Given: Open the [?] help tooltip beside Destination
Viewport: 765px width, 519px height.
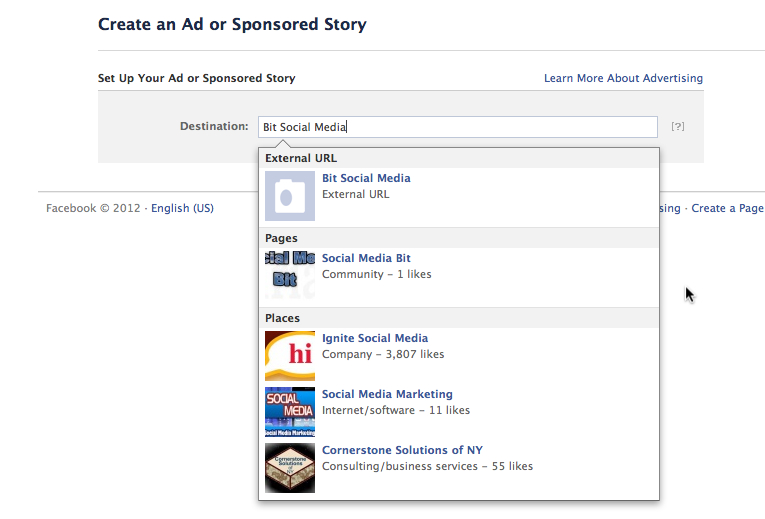Looking at the screenshot, I should coord(678,126).
